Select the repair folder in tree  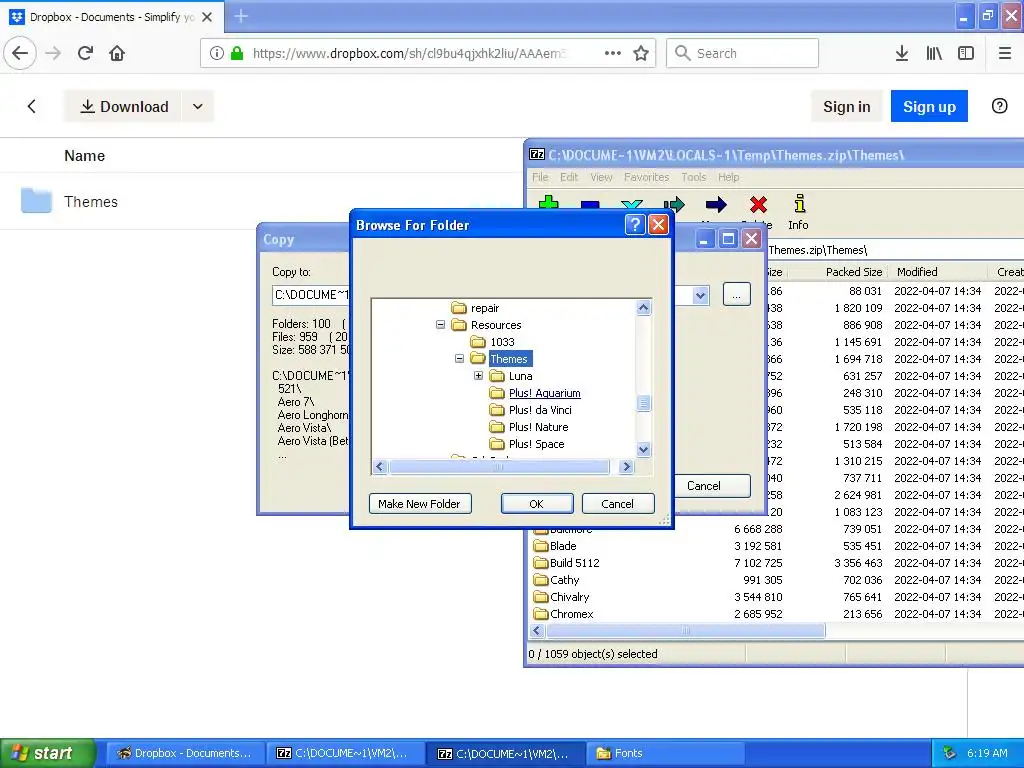[484, 308]
